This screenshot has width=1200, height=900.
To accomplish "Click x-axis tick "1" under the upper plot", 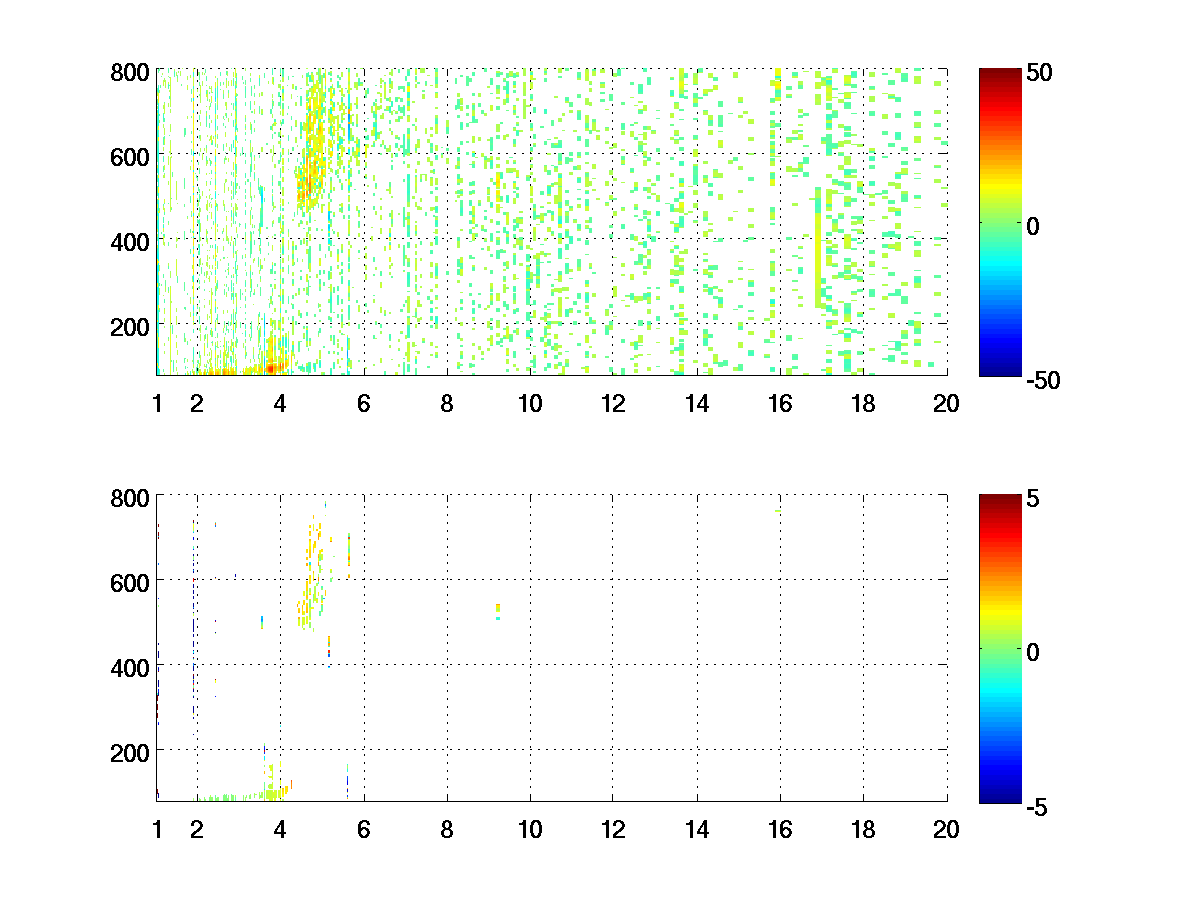I will click(157, 404).
